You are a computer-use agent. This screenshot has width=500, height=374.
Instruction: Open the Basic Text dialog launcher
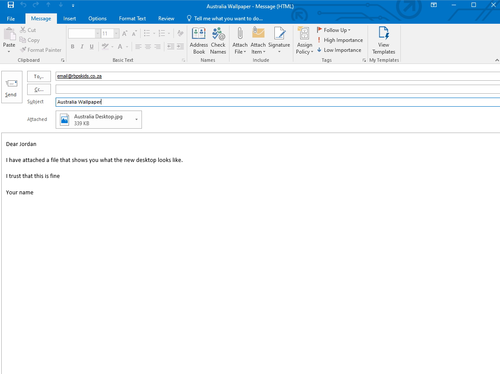click(183, 60)
